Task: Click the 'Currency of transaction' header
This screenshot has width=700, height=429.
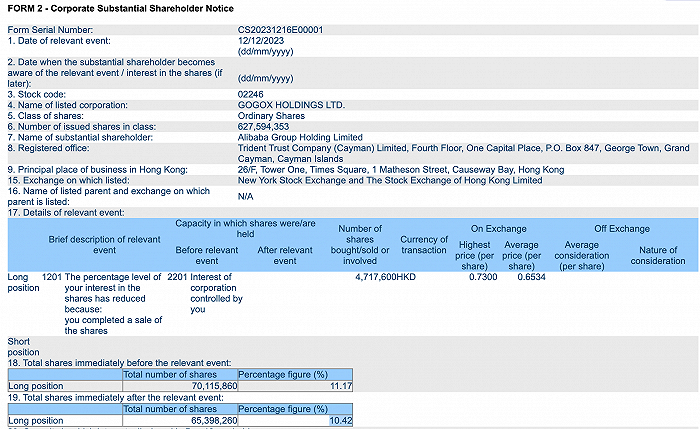Action: point(424,245)
